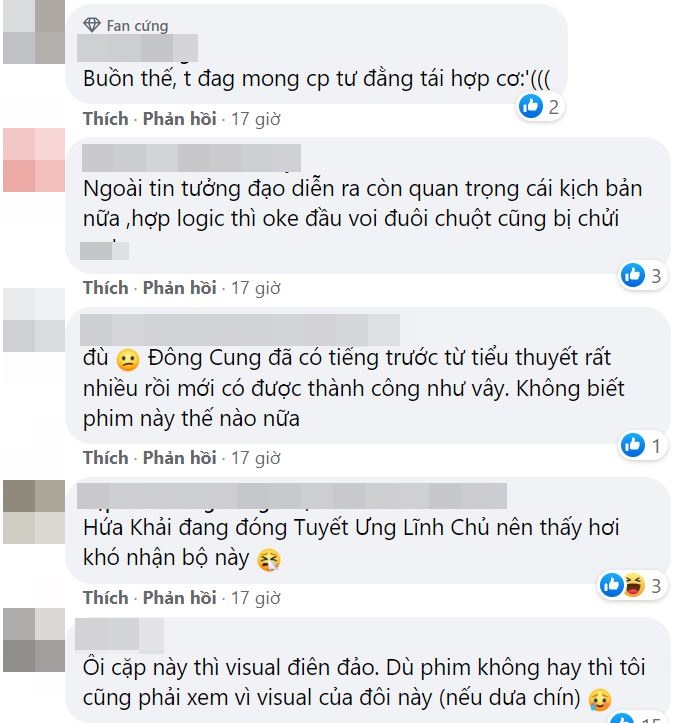Open the Hứa Khải commenter's avatar

pyautogui.click(x=34, y=511)
